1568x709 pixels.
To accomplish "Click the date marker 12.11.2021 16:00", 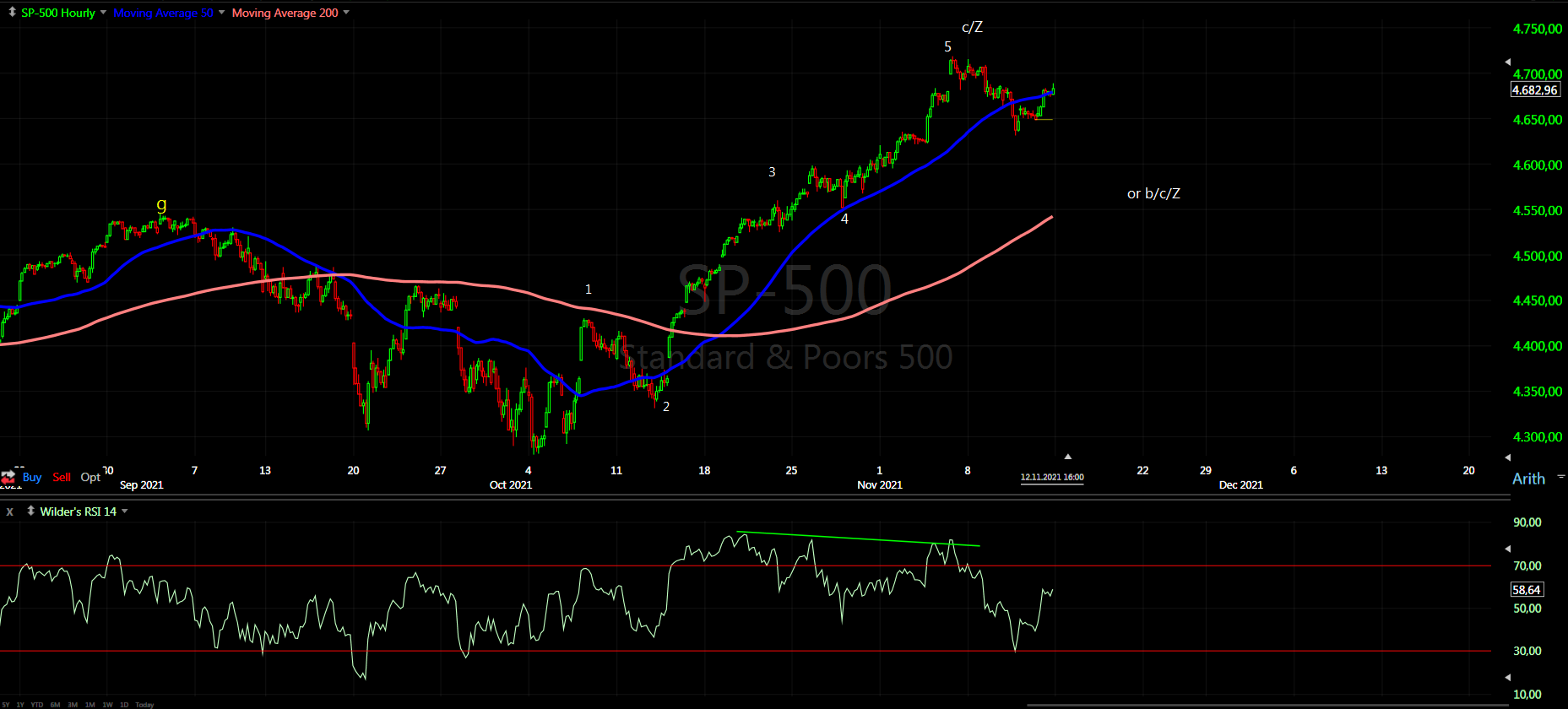I will [x=1052, y=478].
